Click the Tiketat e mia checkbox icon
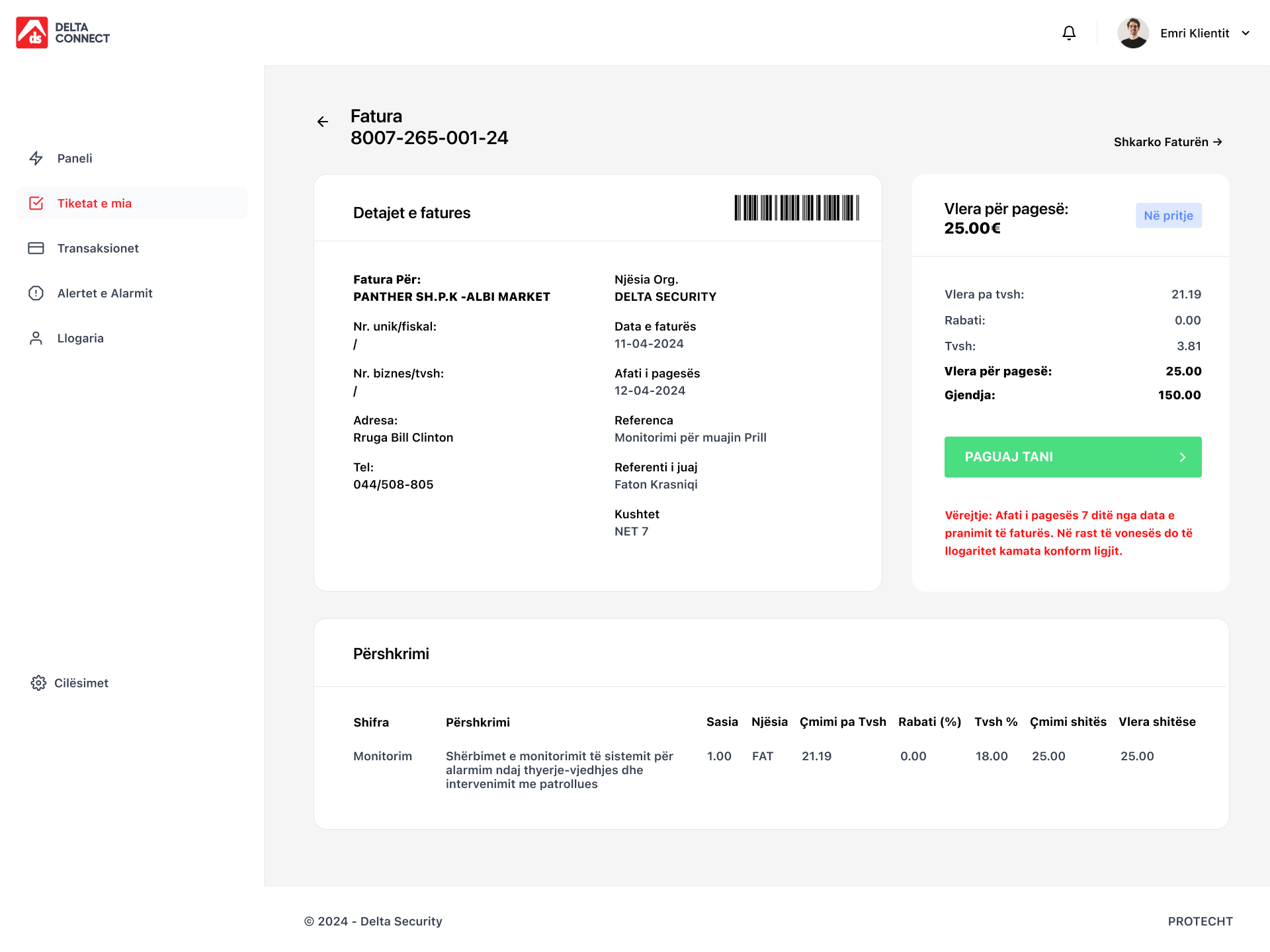 36,204
